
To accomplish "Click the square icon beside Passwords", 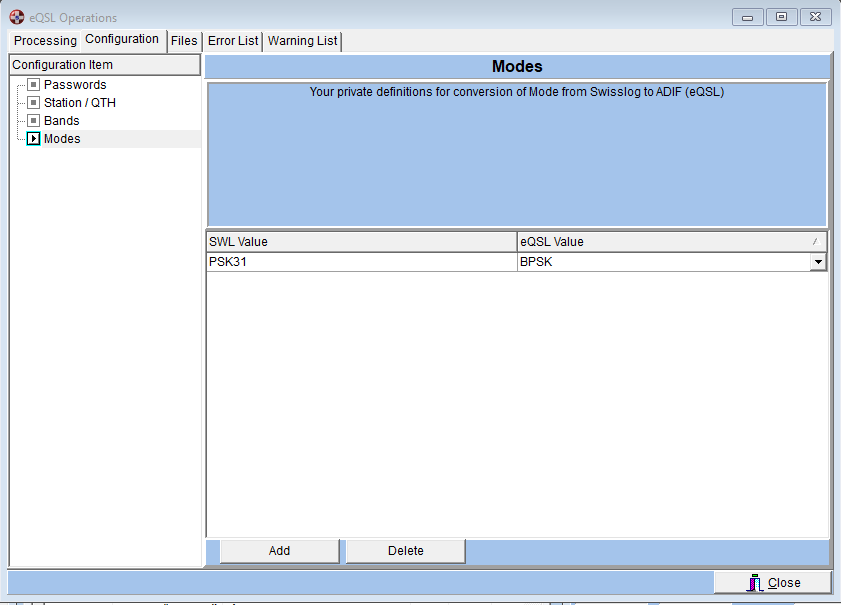I will (x=33, y=85).
